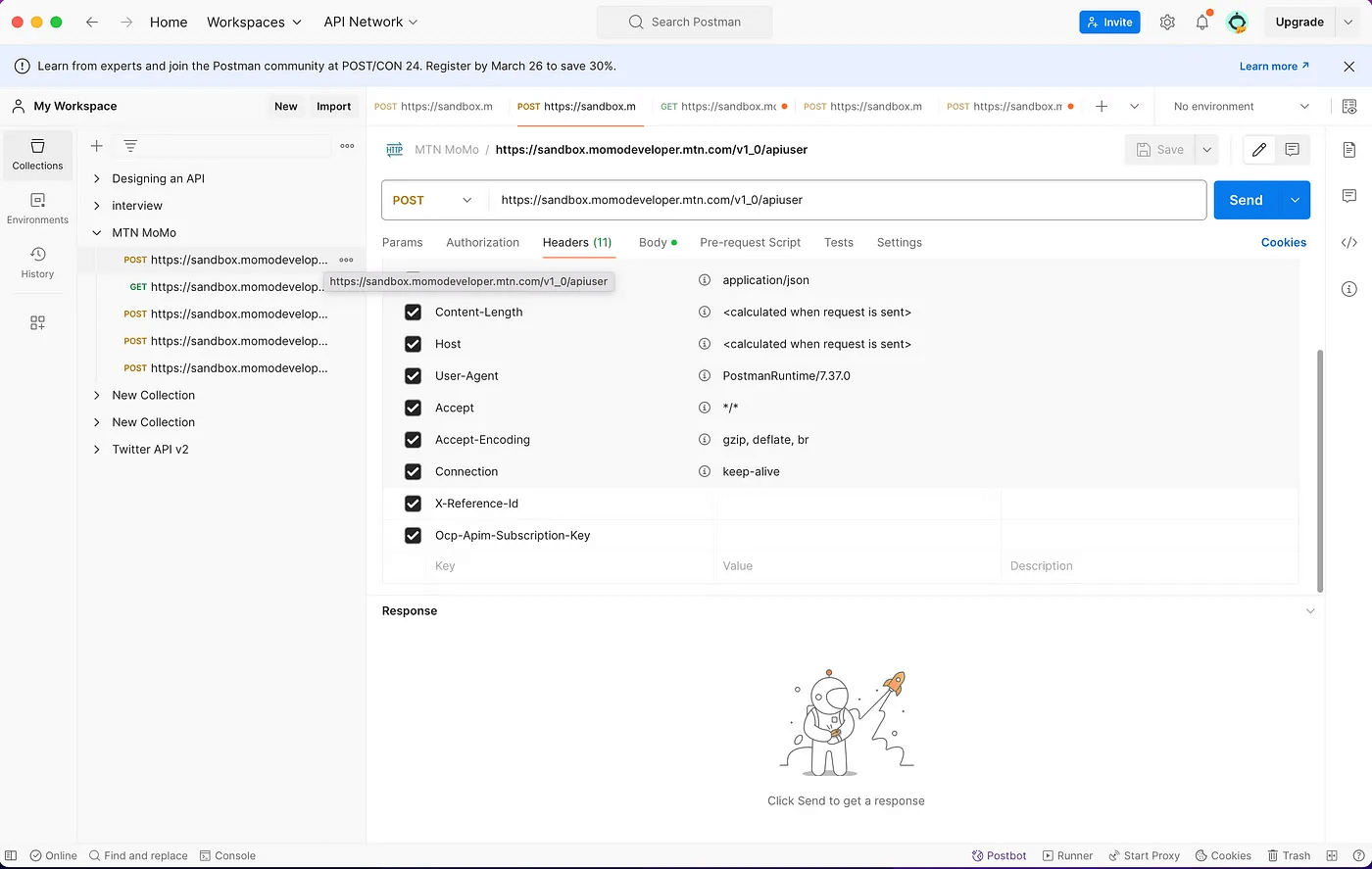Image resolution: width=1372 pixels, height=869 pixels.
Task: Click the Send button
Action: pos(1247,200)
